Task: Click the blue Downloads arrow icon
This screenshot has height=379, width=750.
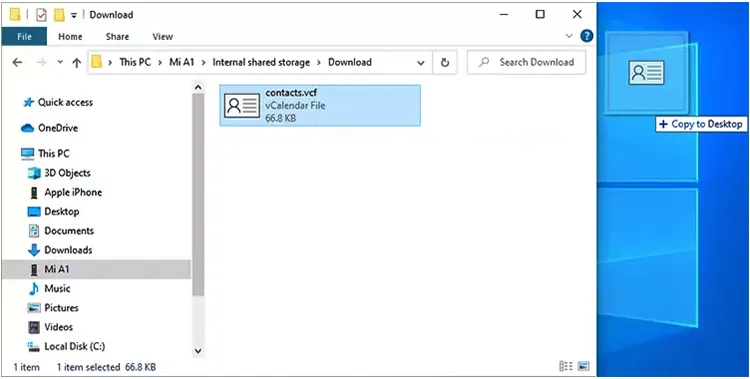Action: coord(34,250)
